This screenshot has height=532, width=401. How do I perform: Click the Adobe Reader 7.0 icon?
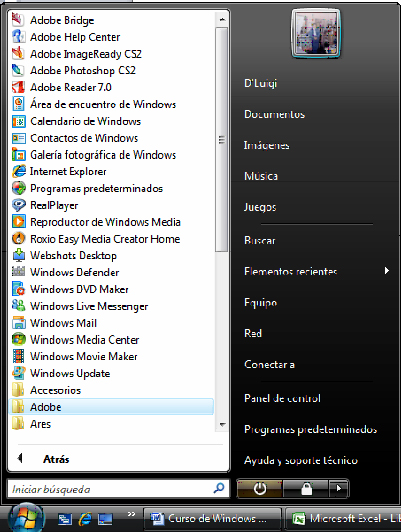point(18,87)
